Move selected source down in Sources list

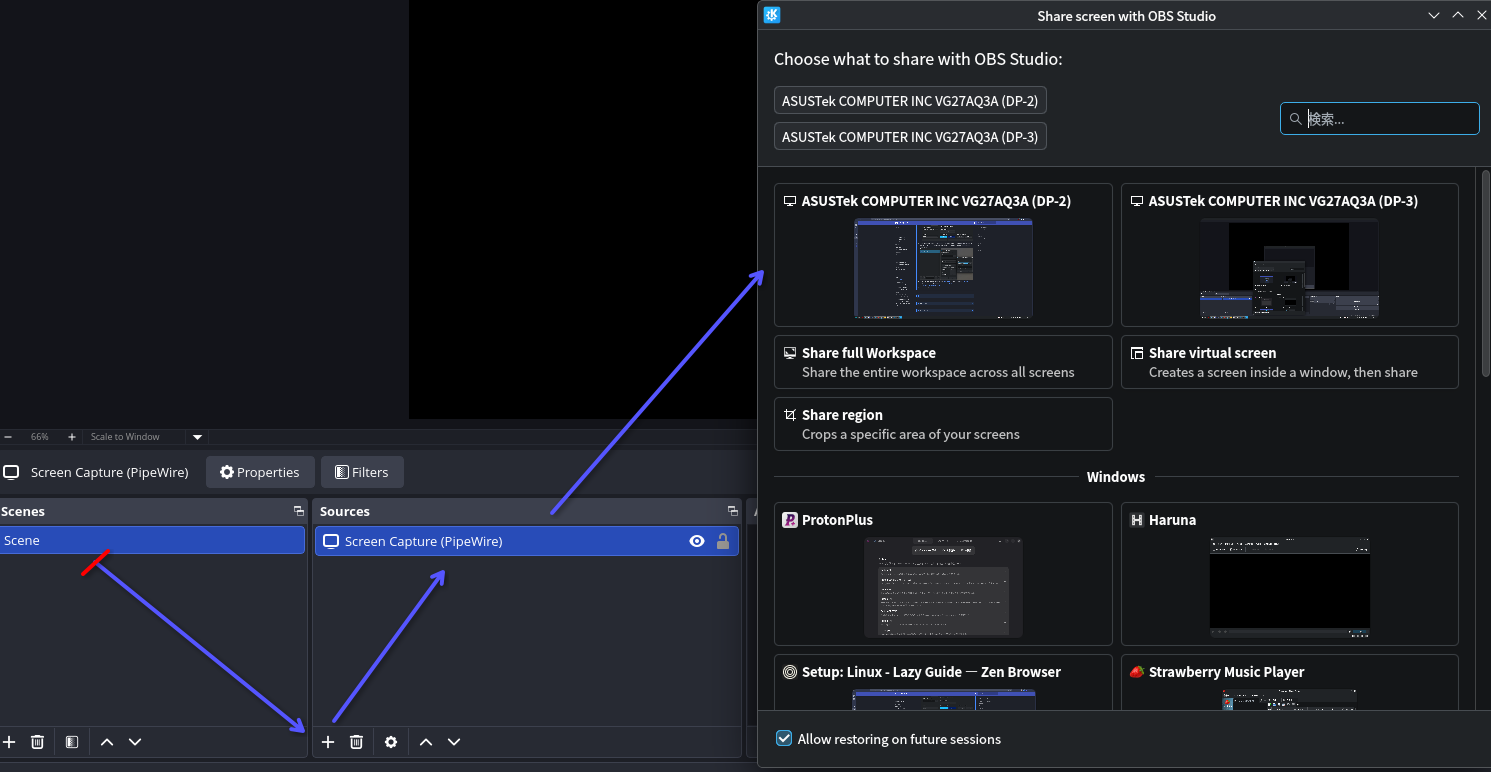pos(454,742)
